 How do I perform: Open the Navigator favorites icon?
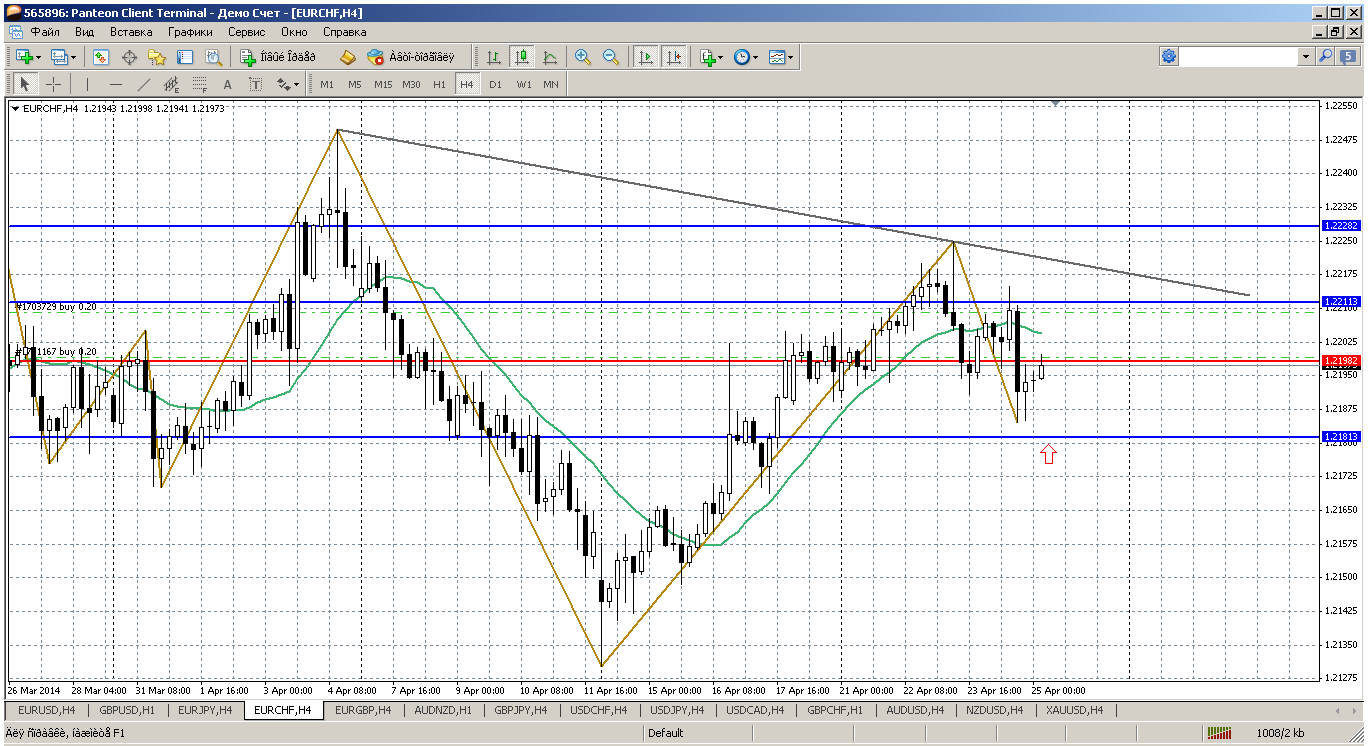[x=157, y=57]
